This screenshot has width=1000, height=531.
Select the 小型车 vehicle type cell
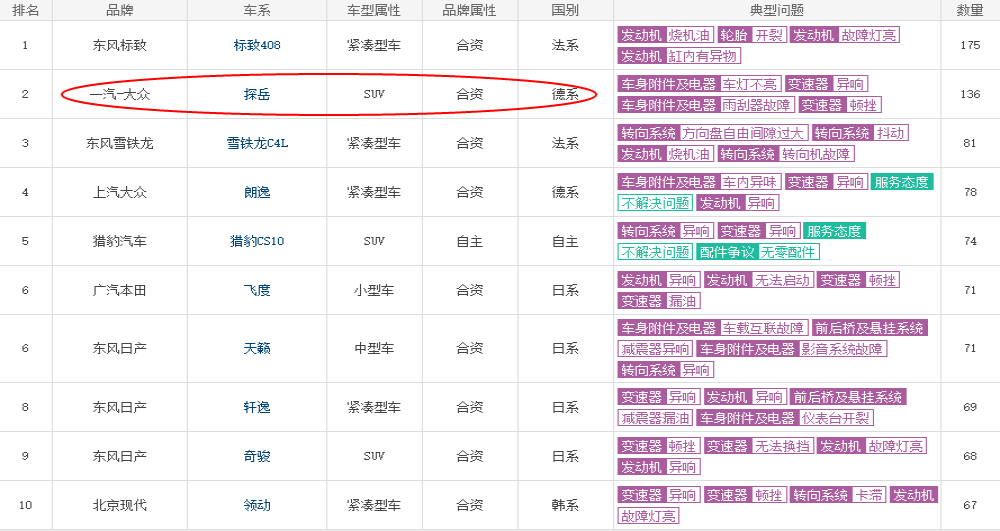374,291
